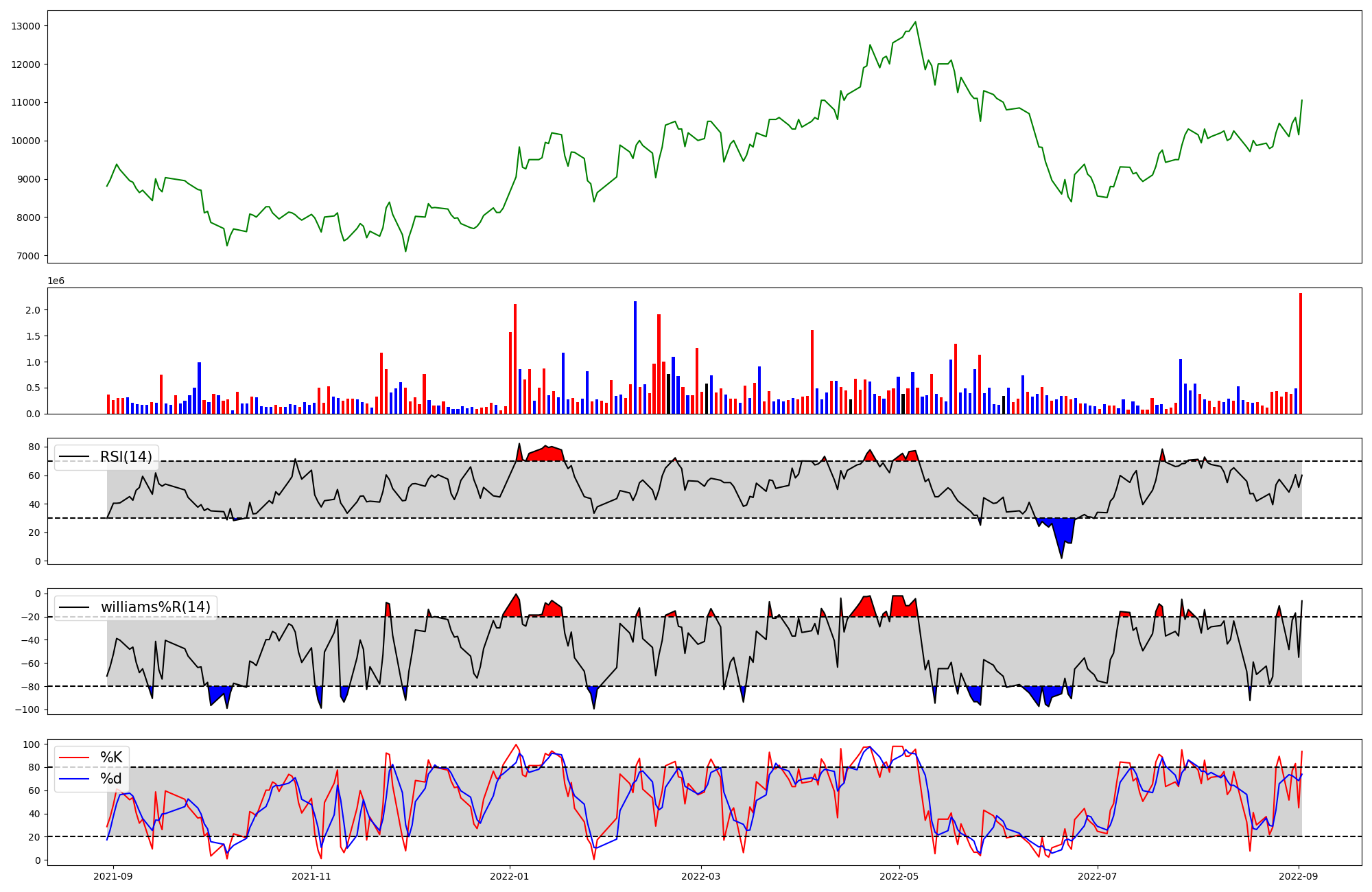Click the blue %d legend line sample

tap(74, 779)
